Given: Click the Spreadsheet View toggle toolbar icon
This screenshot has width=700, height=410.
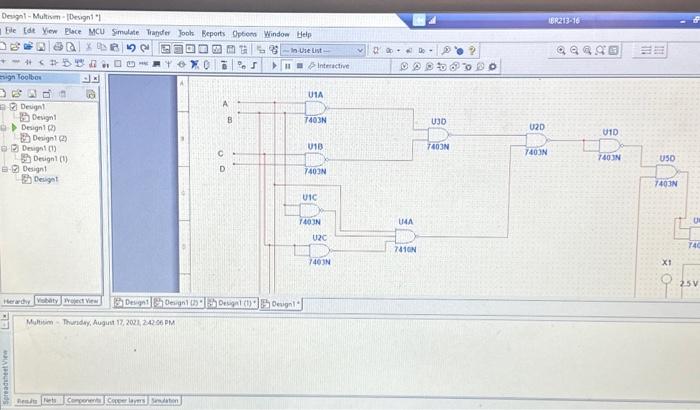Looking at the screenshot, I should (178, 49).
